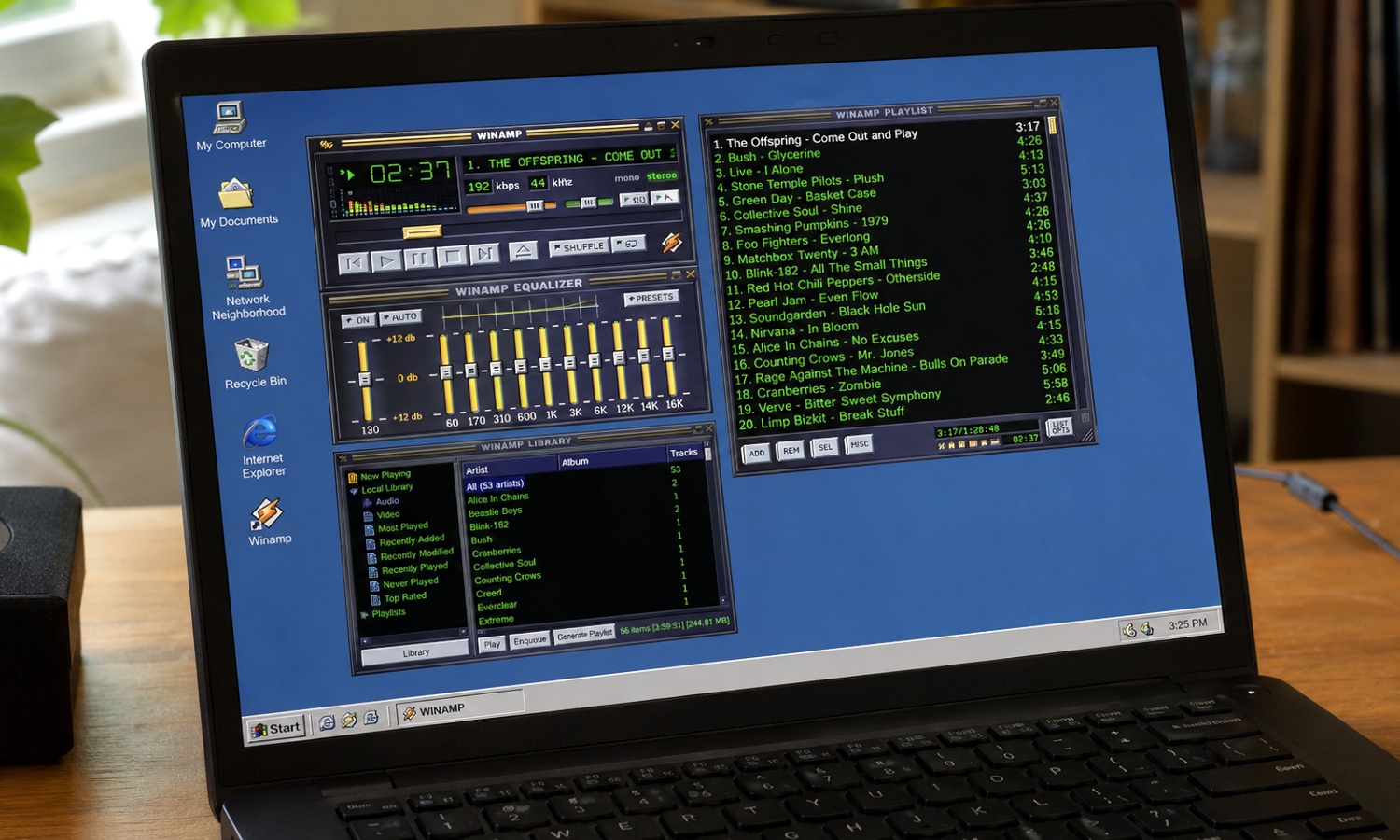This screenshot has height=840, width=1400.
Task: Adjust the 60 Hz equalizer band
Action: tap(446, 372)
